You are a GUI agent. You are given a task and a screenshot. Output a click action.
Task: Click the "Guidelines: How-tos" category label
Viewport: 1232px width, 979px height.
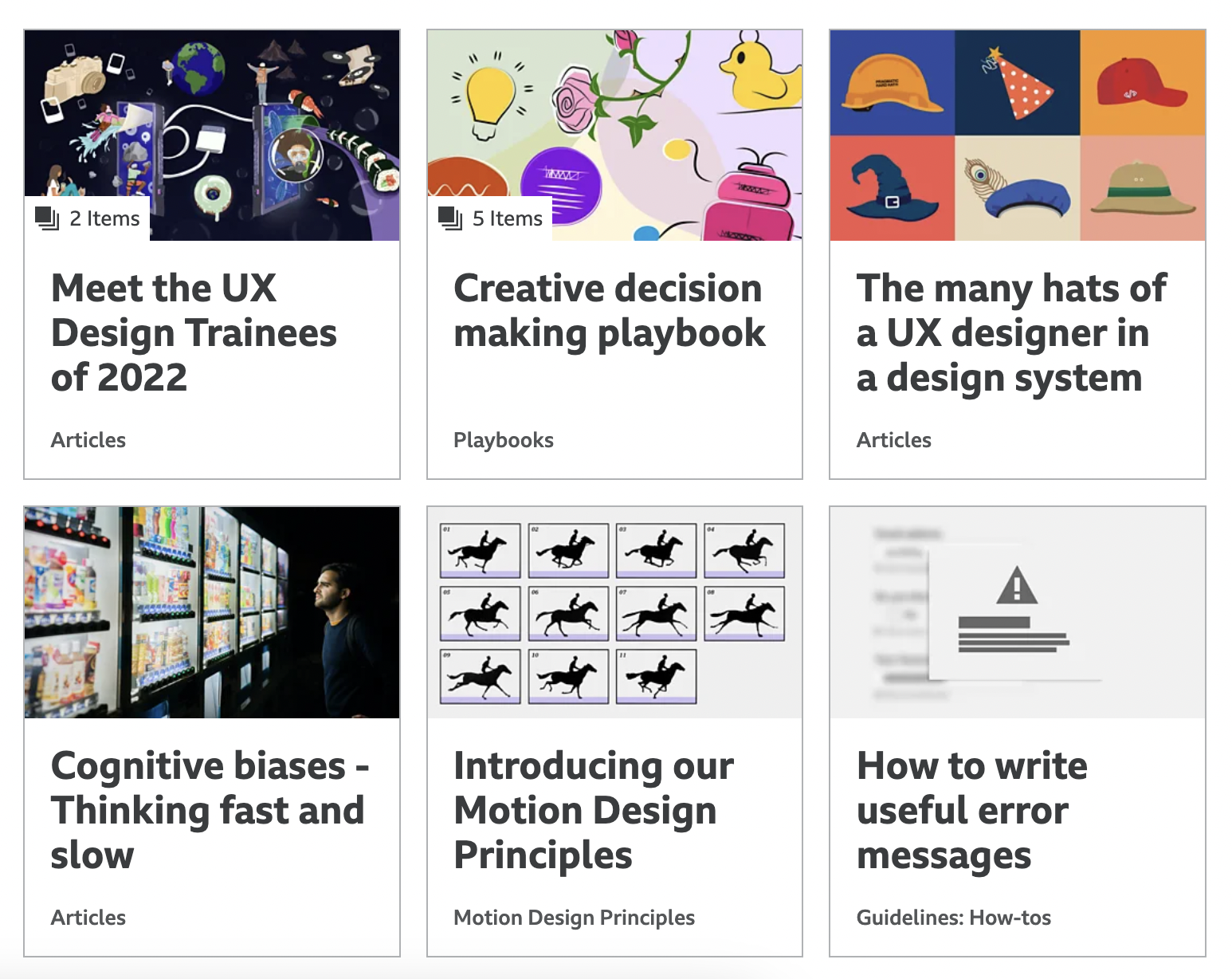(x=954, y=918)
